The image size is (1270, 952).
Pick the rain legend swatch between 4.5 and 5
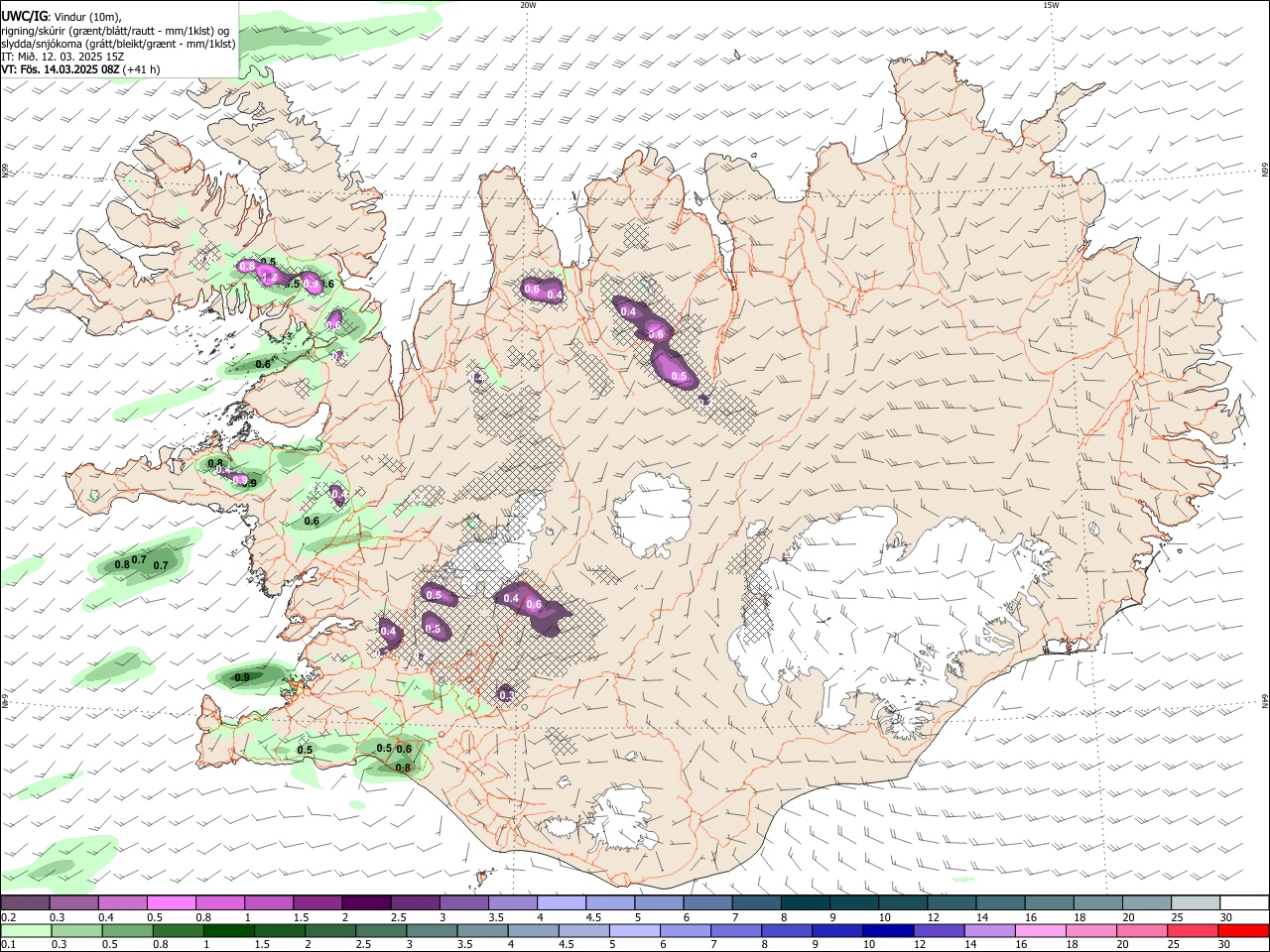coord(582,930)
